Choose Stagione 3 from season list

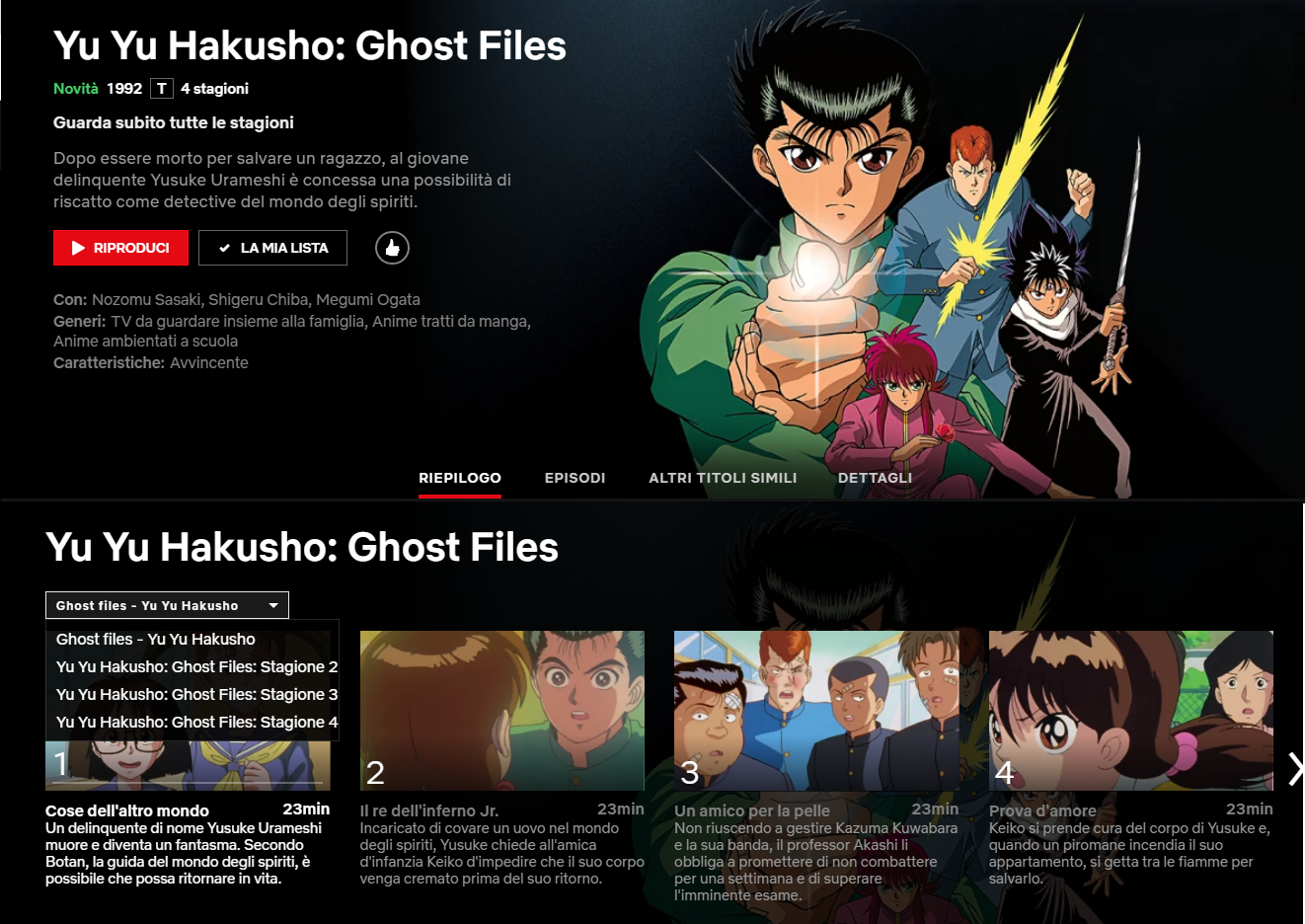[x=196, y=694]
